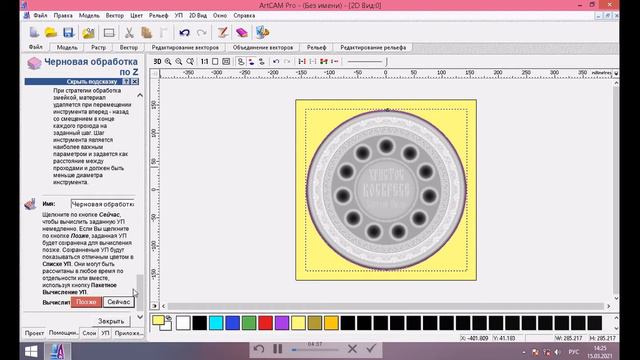The height and width of the screenshot is (360, 640).
Task: Pick the red colour swatch
Action: point(265,323)
